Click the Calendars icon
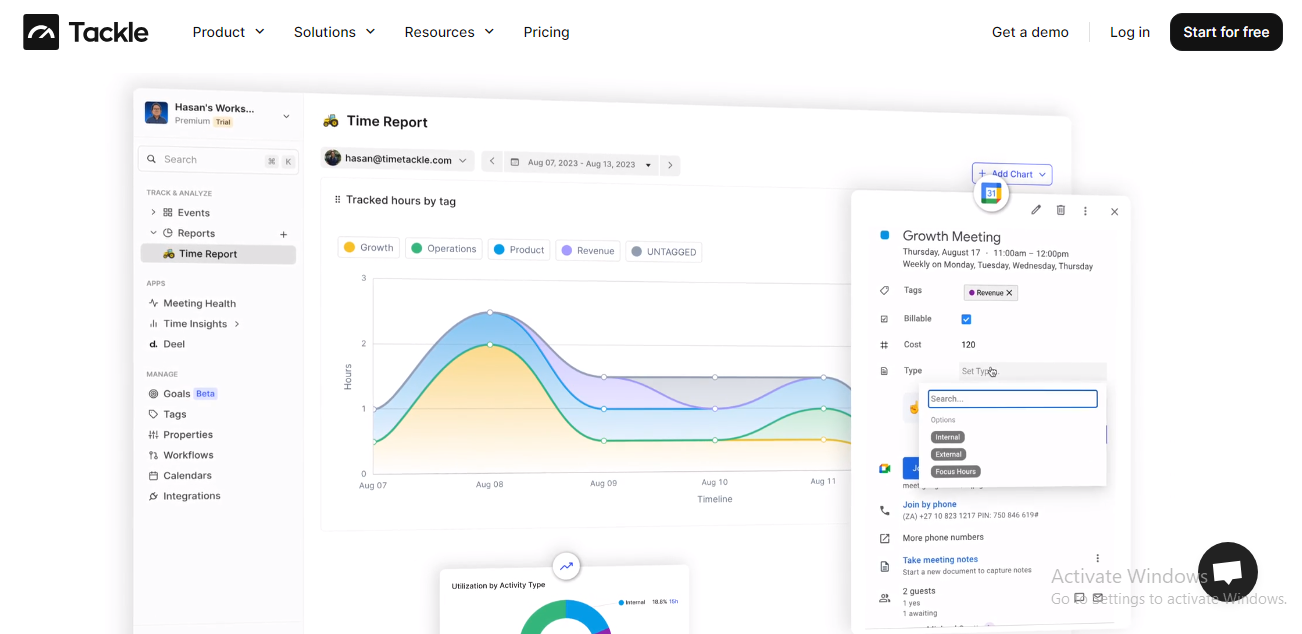The image size is (1302, 634). coord(153,476)
